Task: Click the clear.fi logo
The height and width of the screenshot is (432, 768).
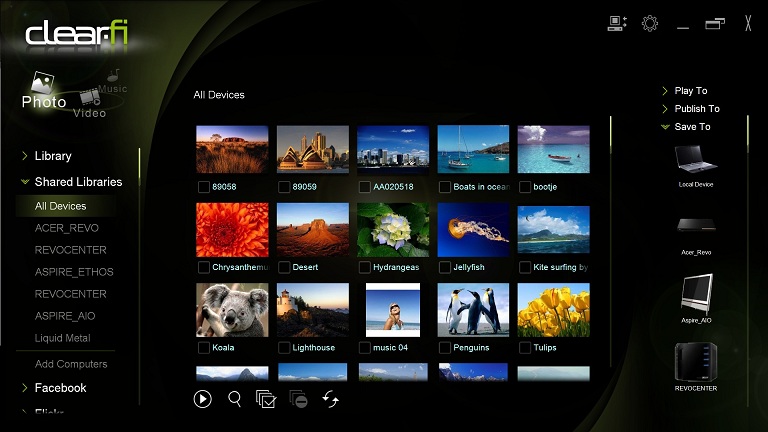Action: tap(76, 33)
